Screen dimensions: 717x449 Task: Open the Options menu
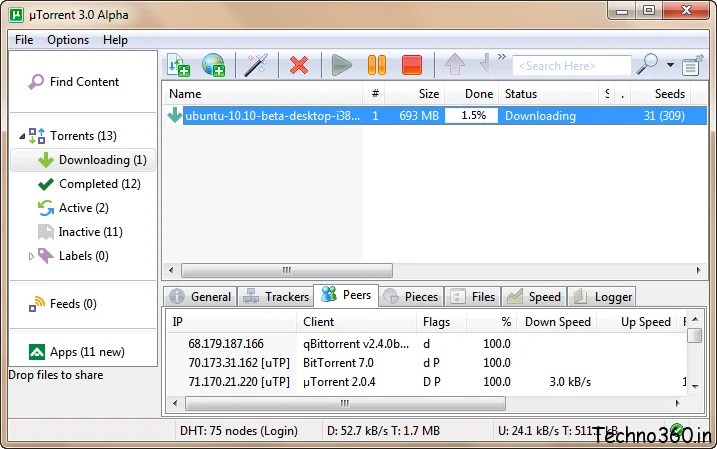coord(68,40)
